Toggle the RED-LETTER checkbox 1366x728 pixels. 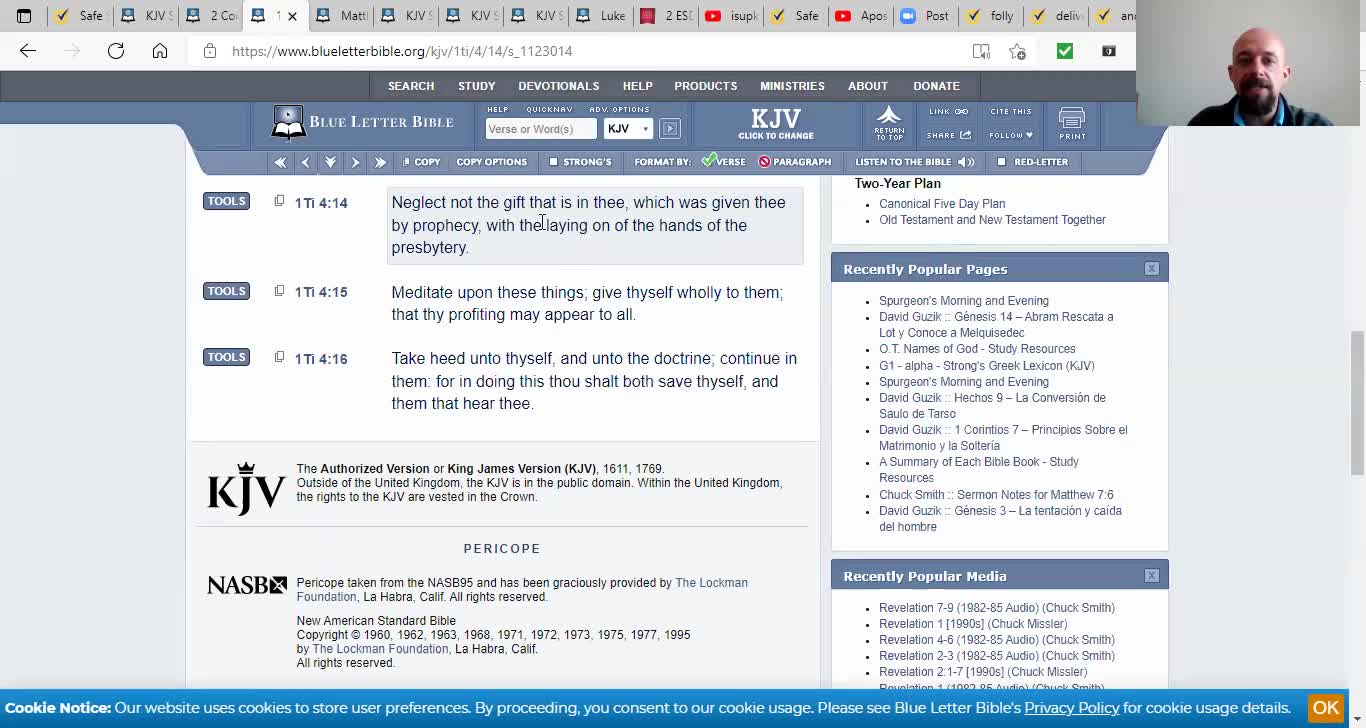1001,162
